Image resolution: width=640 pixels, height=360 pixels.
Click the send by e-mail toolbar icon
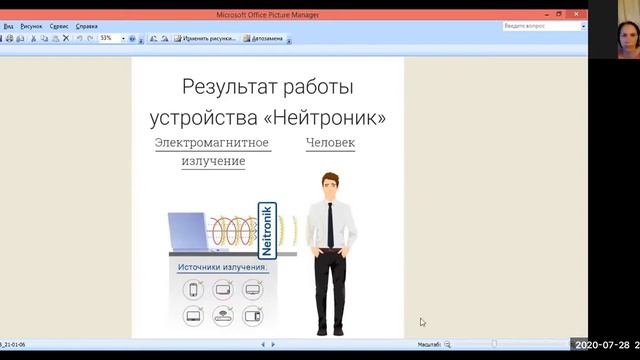click(x=20, y=38)
